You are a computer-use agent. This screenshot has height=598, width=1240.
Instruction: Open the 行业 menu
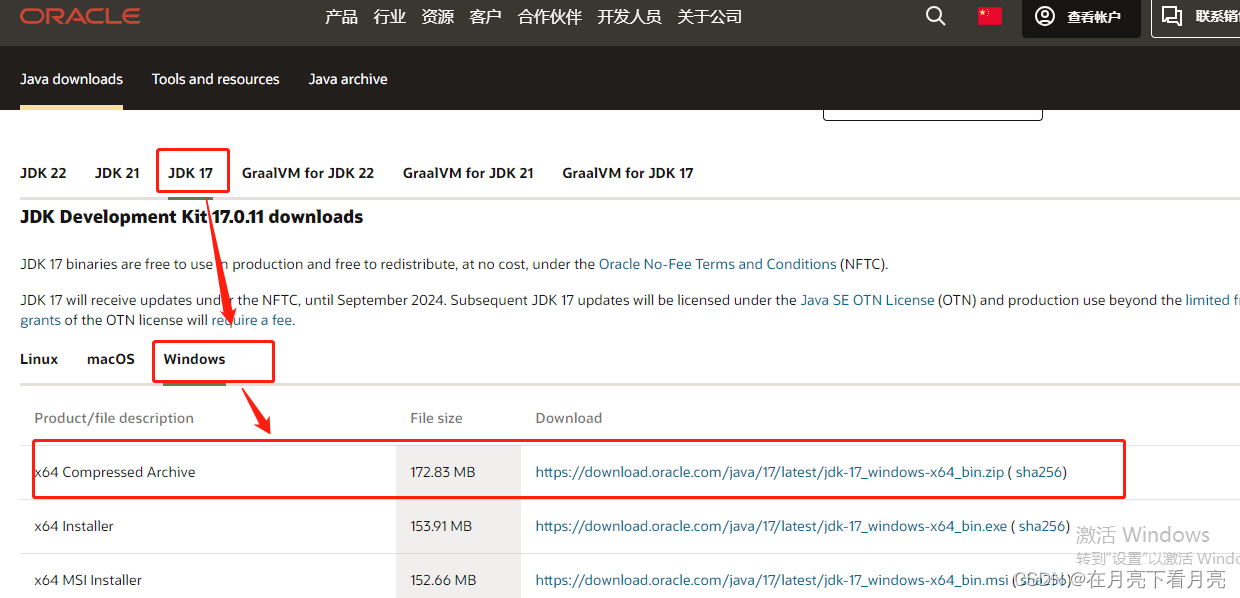point(390,17)
